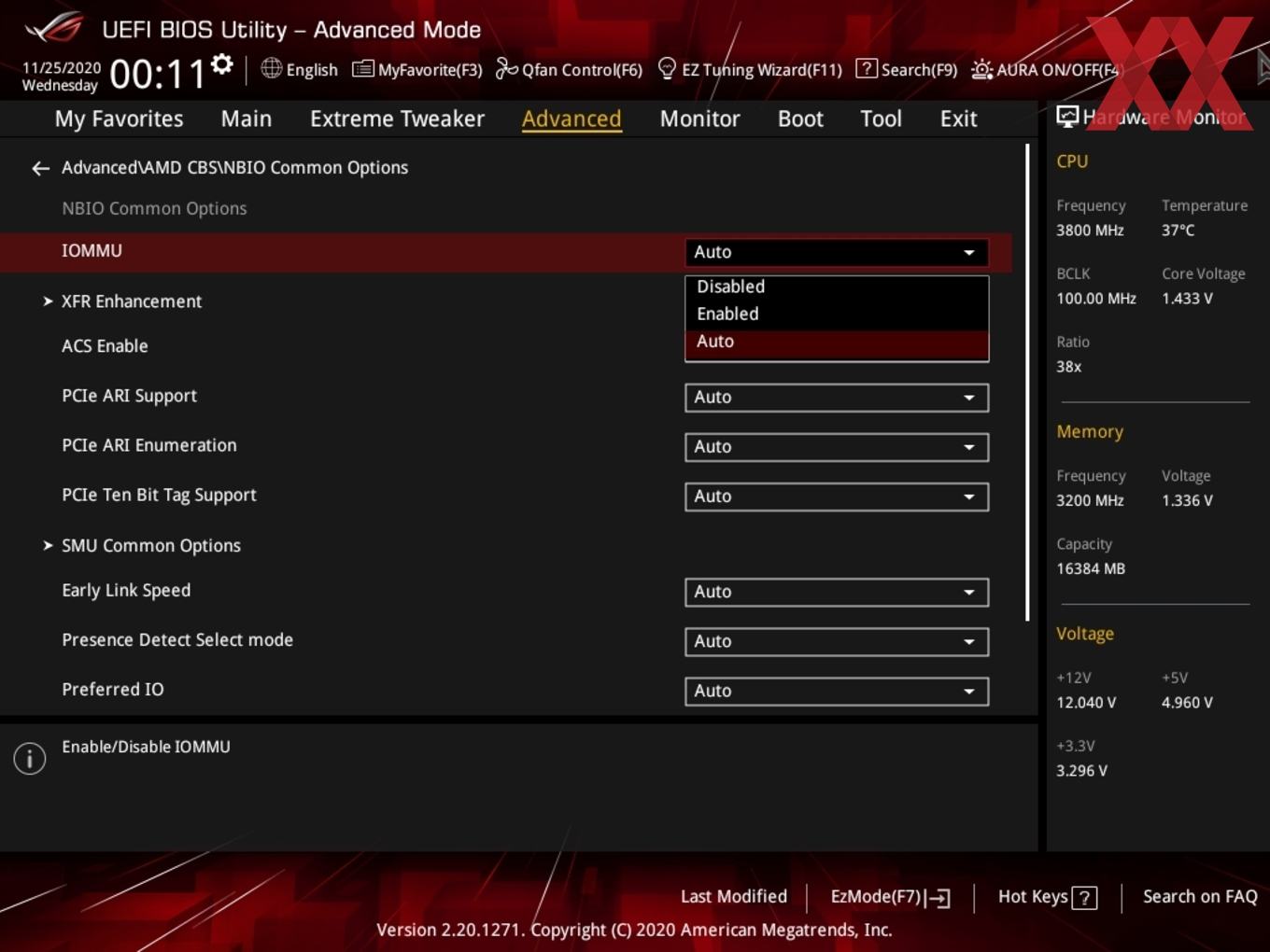Select the IOMMU setting label
This screenshot has width=1270, height=952.
coord(92,251)
